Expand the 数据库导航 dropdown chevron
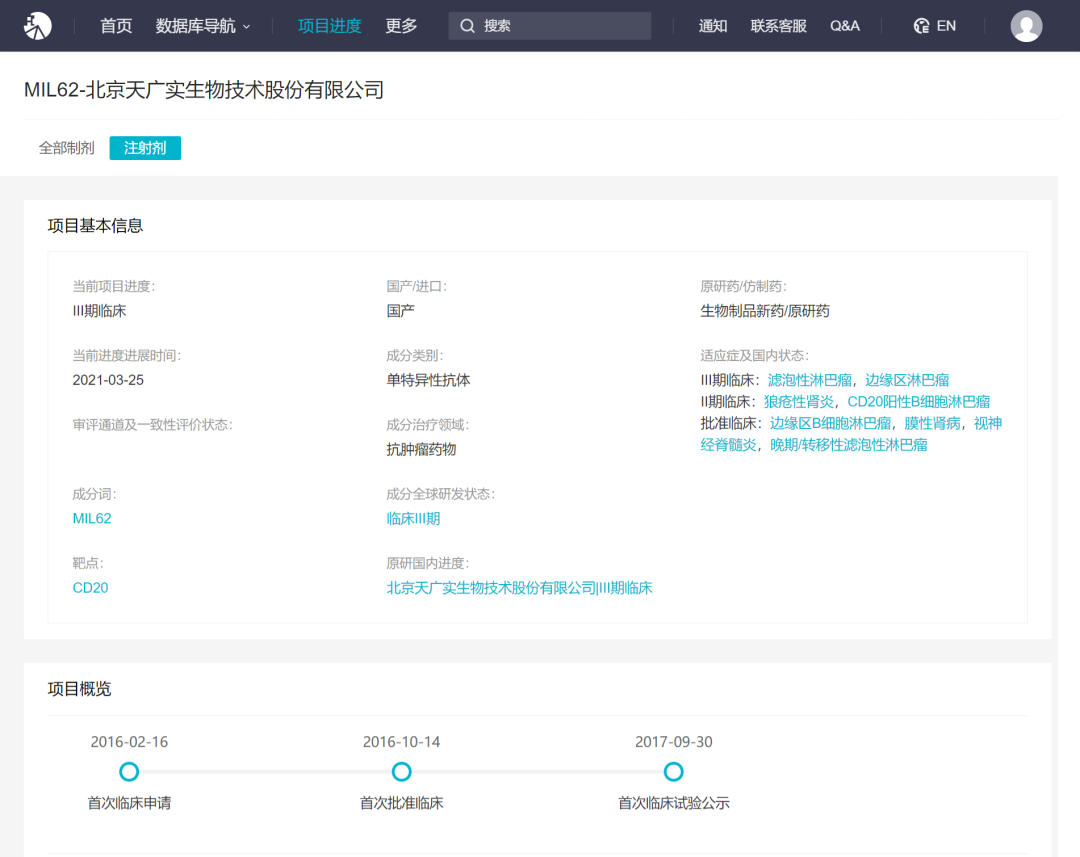This screenshot has width=1080, height=857. [x=247, y=27]
